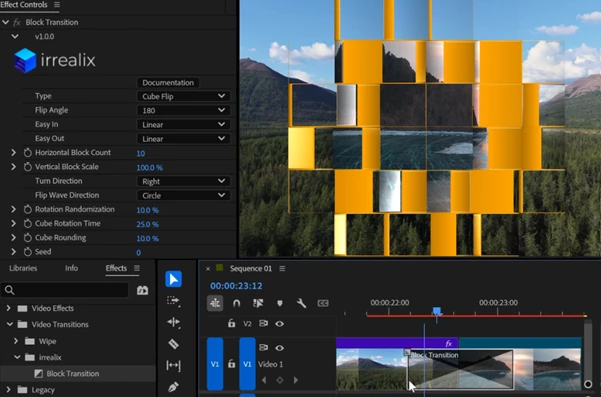This screenshot has height=397, width=601.
Task: Select Block Transition in Effects list
Action: click(73, 374)
